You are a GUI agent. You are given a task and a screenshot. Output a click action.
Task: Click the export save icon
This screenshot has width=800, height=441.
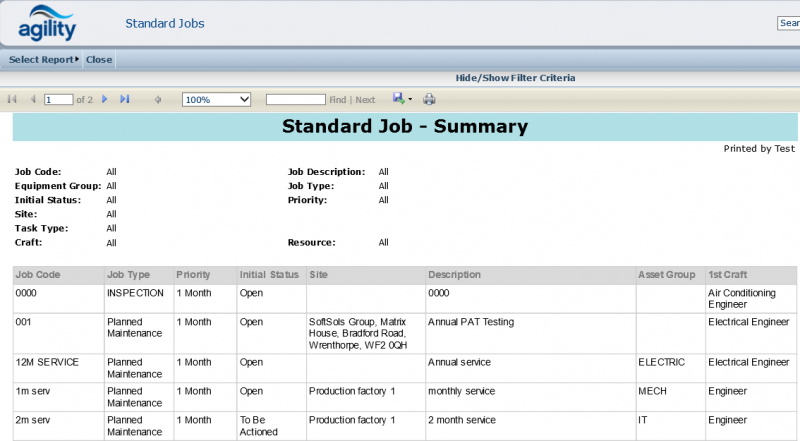point(398,99)
